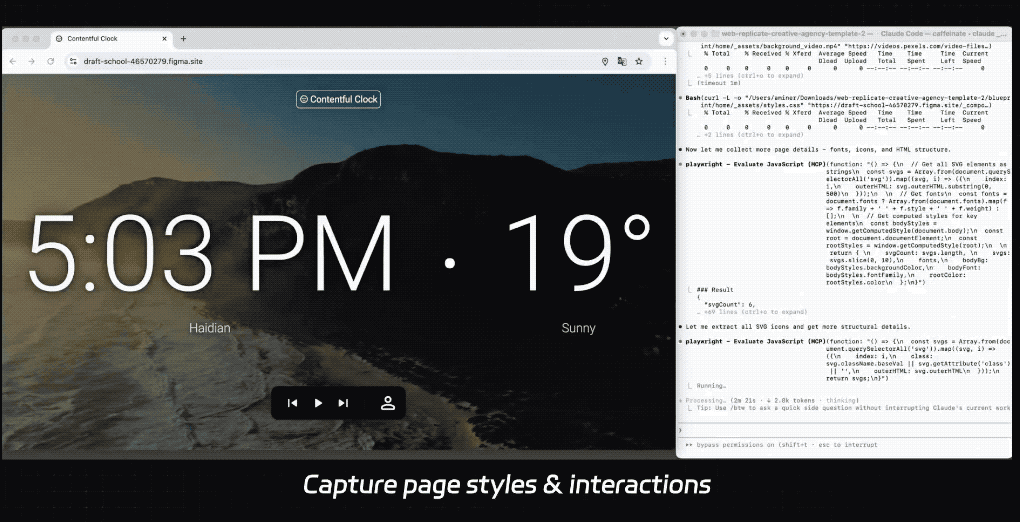This screenshot has width=1020, height=522.
Task: Expand the tab search dropdown arrow
Action: (666, 38)
